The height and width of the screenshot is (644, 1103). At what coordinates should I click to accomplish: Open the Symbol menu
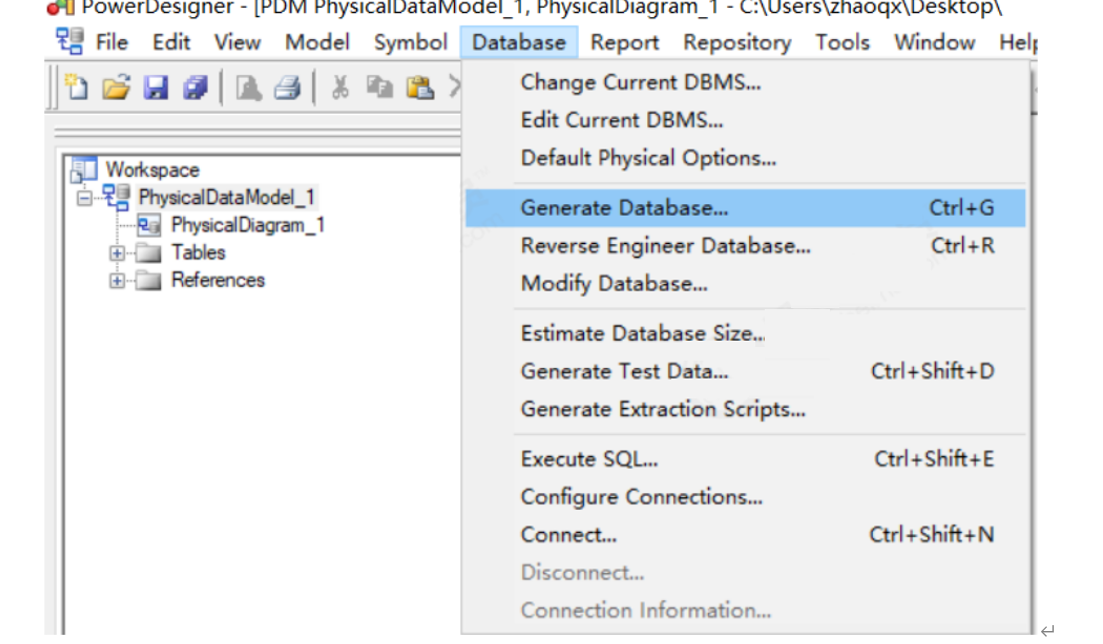(x=411, y=42)
